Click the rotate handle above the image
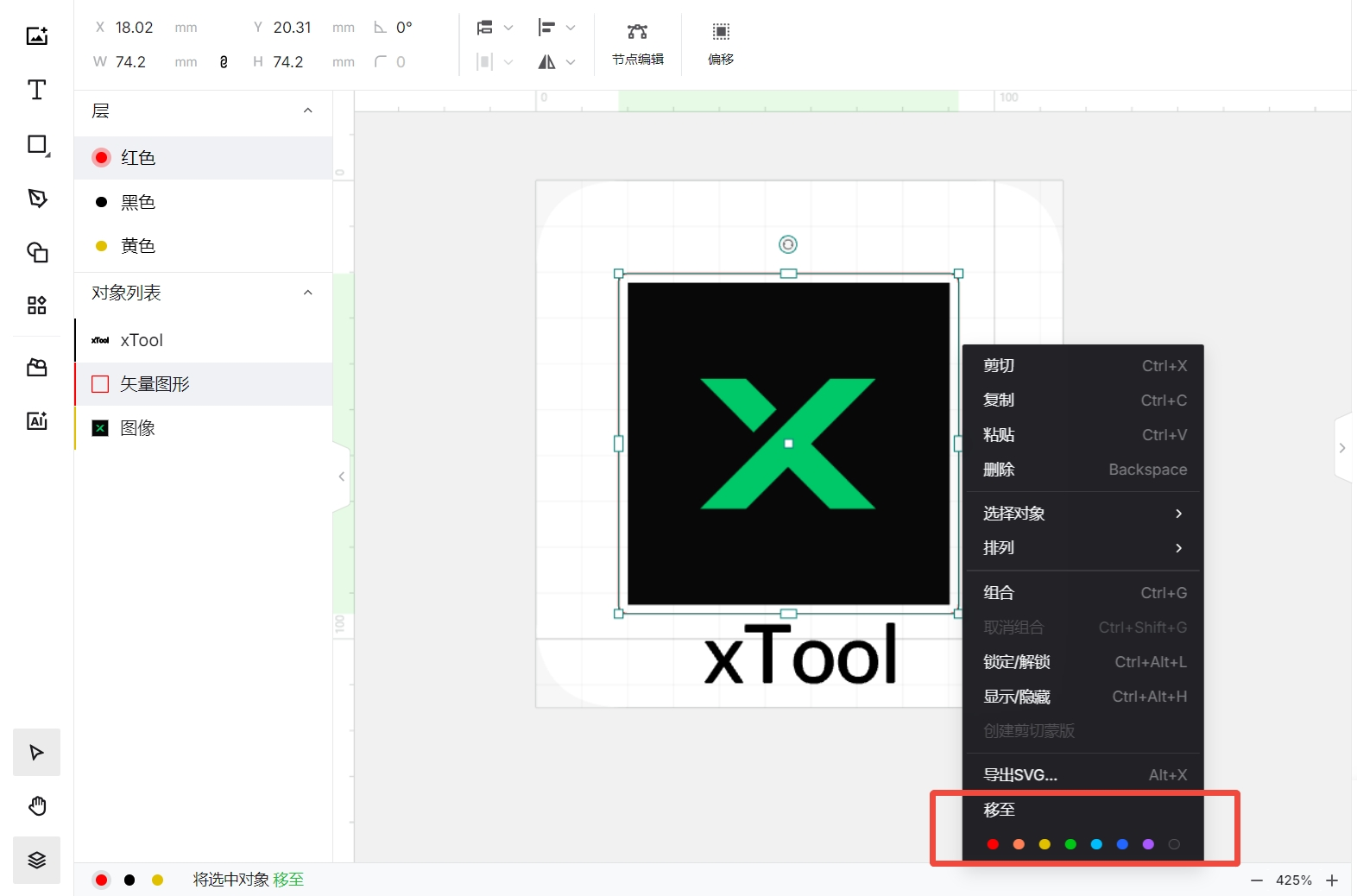The width and height of the screenshot is (1357, 896). coord(788,244)
